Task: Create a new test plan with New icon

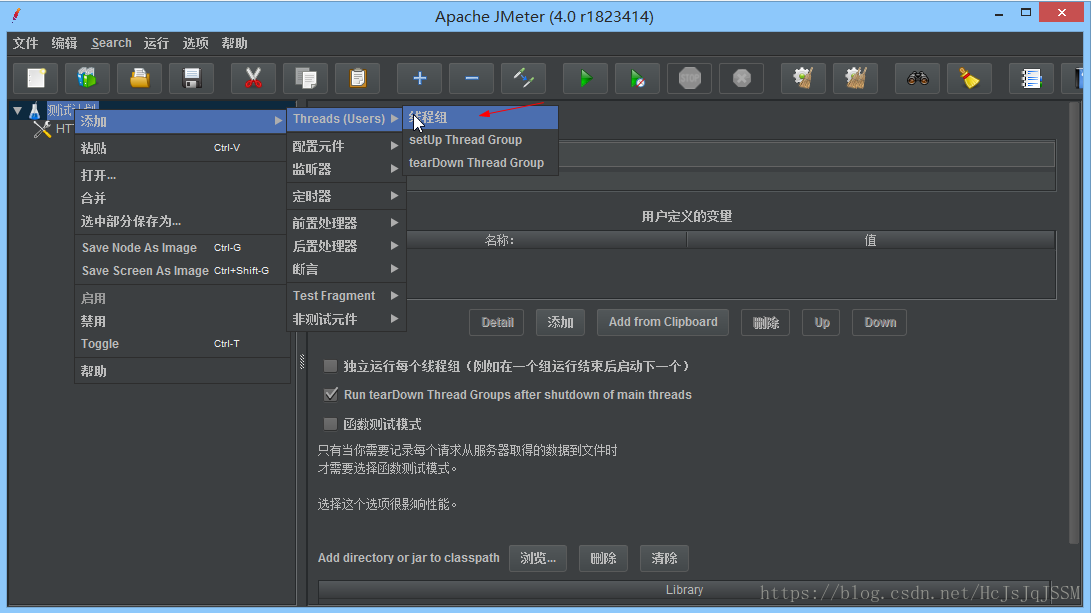Action: pyautogui.click(x=36, y=78)
